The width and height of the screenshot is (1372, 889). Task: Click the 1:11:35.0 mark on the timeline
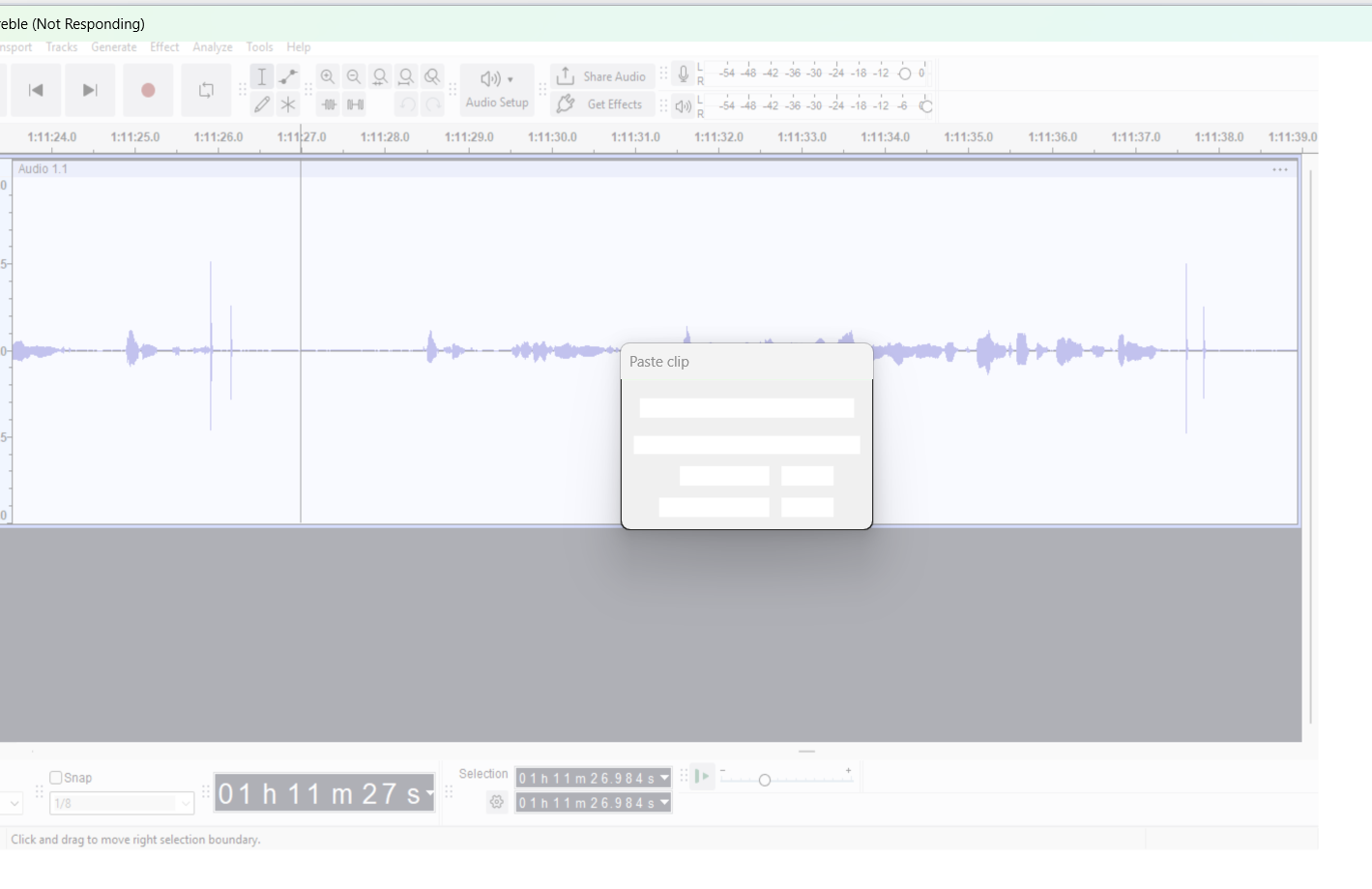pos(968,137)
